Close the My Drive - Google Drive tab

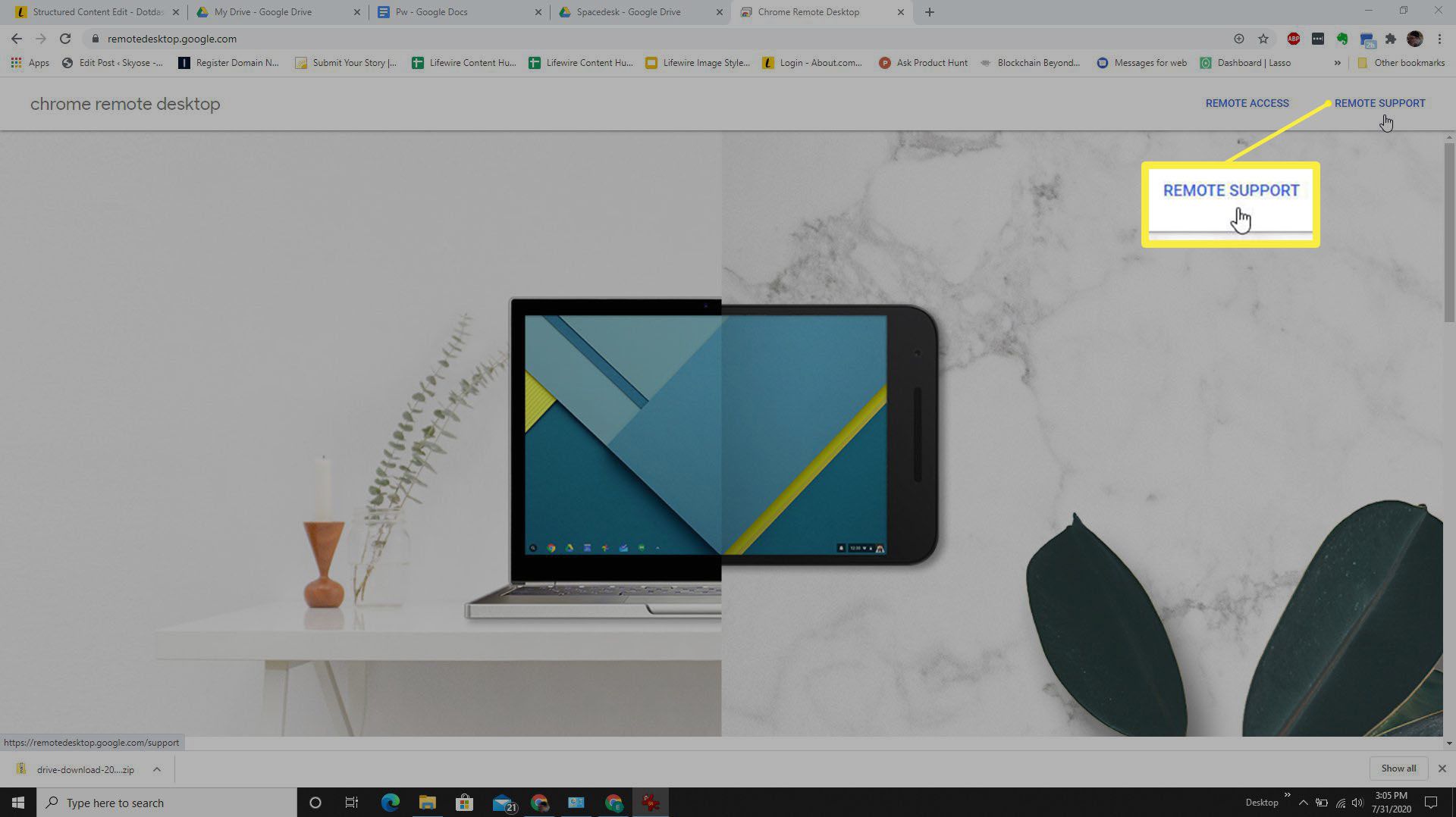coord(357,12)
